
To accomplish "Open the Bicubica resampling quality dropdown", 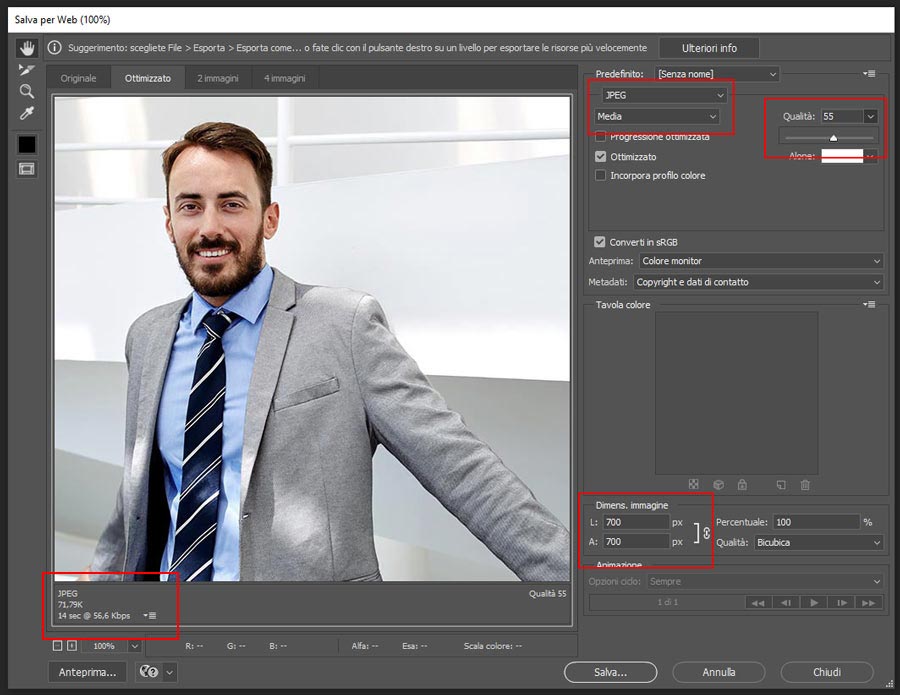I will [x=818, y=542].
